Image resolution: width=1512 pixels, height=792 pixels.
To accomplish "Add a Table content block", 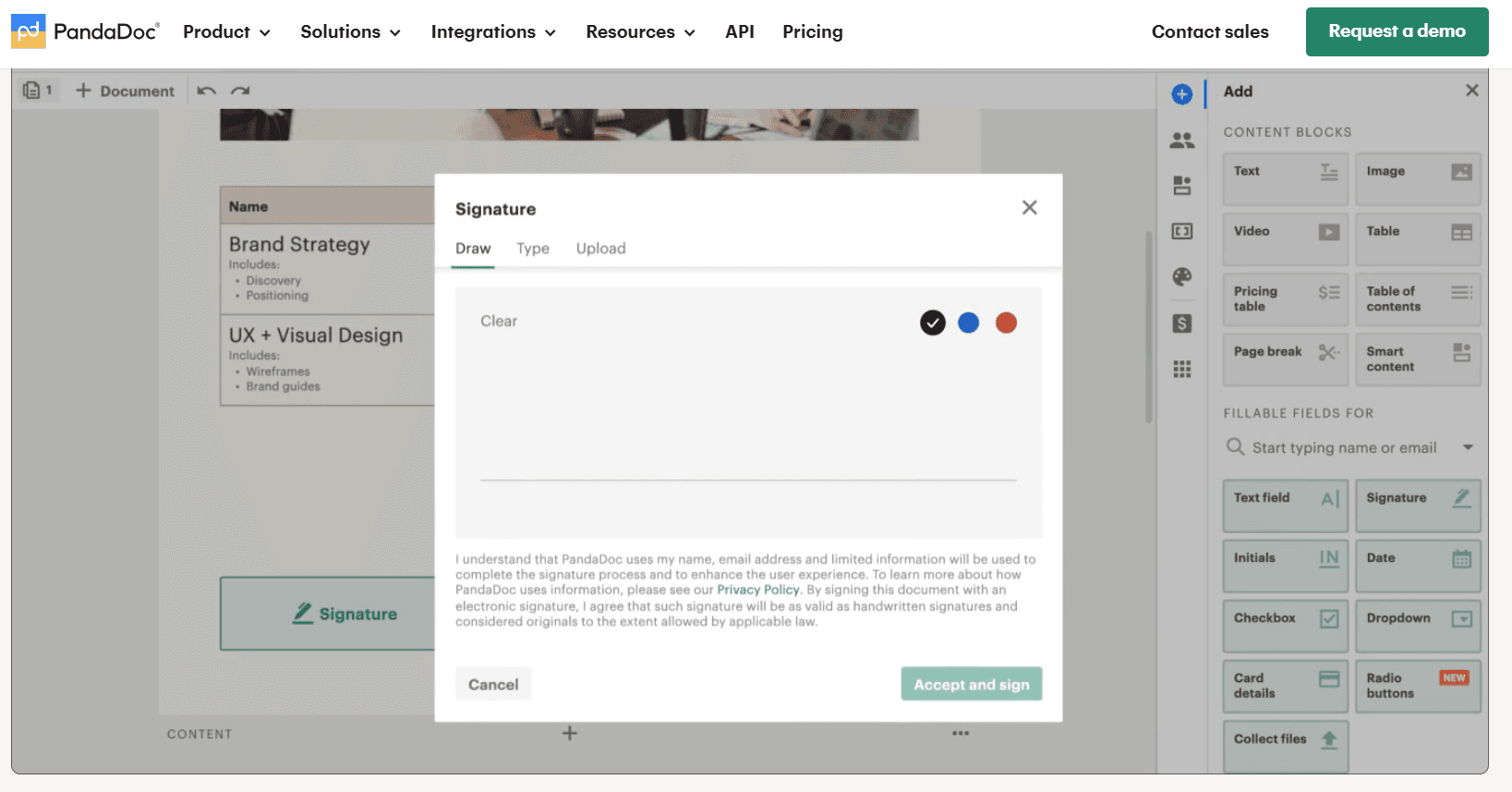I will coord(1418,239).
